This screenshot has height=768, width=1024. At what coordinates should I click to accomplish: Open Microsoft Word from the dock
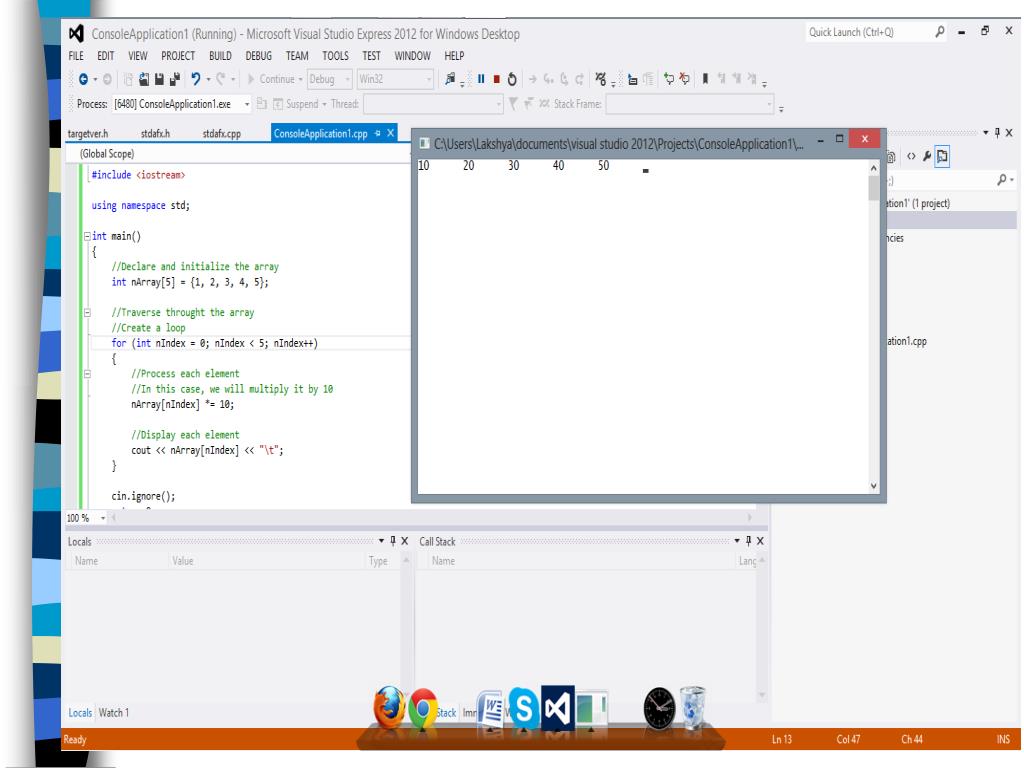click(491, 709)
